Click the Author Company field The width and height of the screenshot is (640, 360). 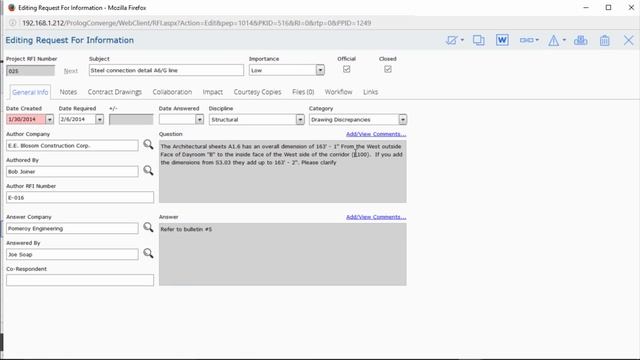click(72, 145)
